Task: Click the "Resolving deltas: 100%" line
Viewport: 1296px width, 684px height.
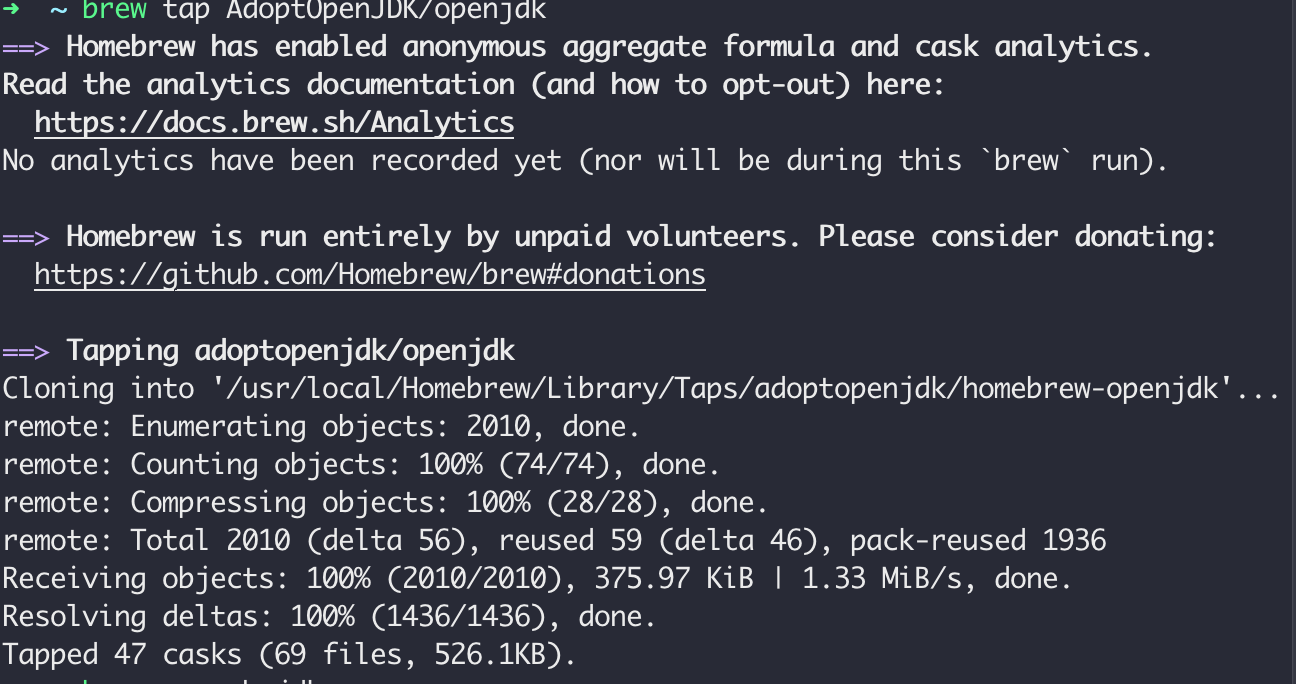Action: tap(329, 617)
